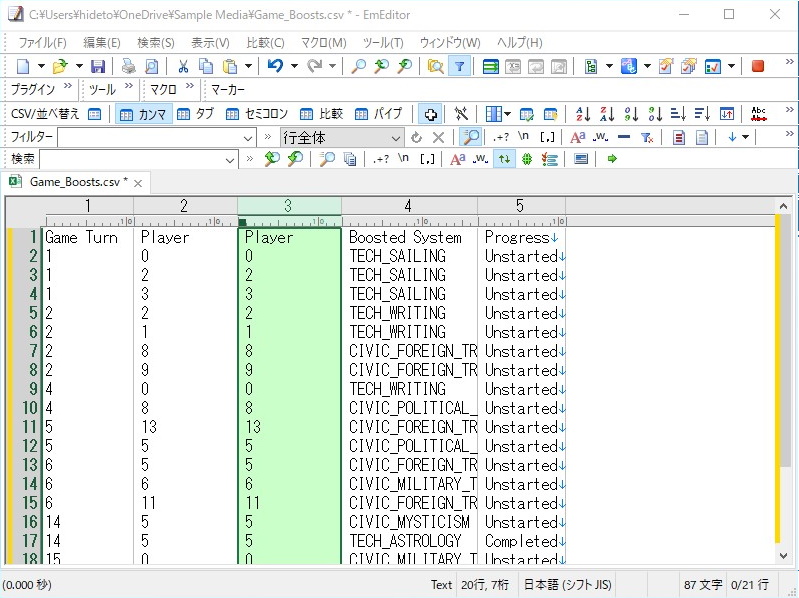Click spell check Abc icon
Image resolution: width=799 pixels, height=598 pixels.
click(758, 114)
